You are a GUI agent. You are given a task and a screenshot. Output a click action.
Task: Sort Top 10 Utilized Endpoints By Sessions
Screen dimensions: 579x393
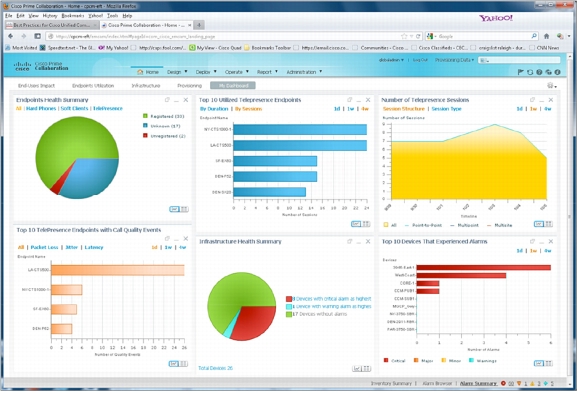point(248,109)
